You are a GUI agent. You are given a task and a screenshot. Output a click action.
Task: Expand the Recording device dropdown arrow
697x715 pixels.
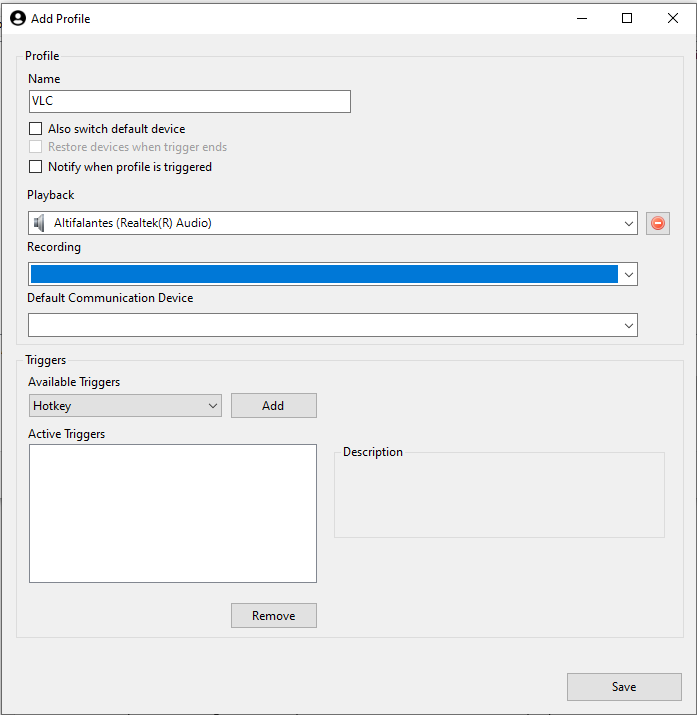628,275
